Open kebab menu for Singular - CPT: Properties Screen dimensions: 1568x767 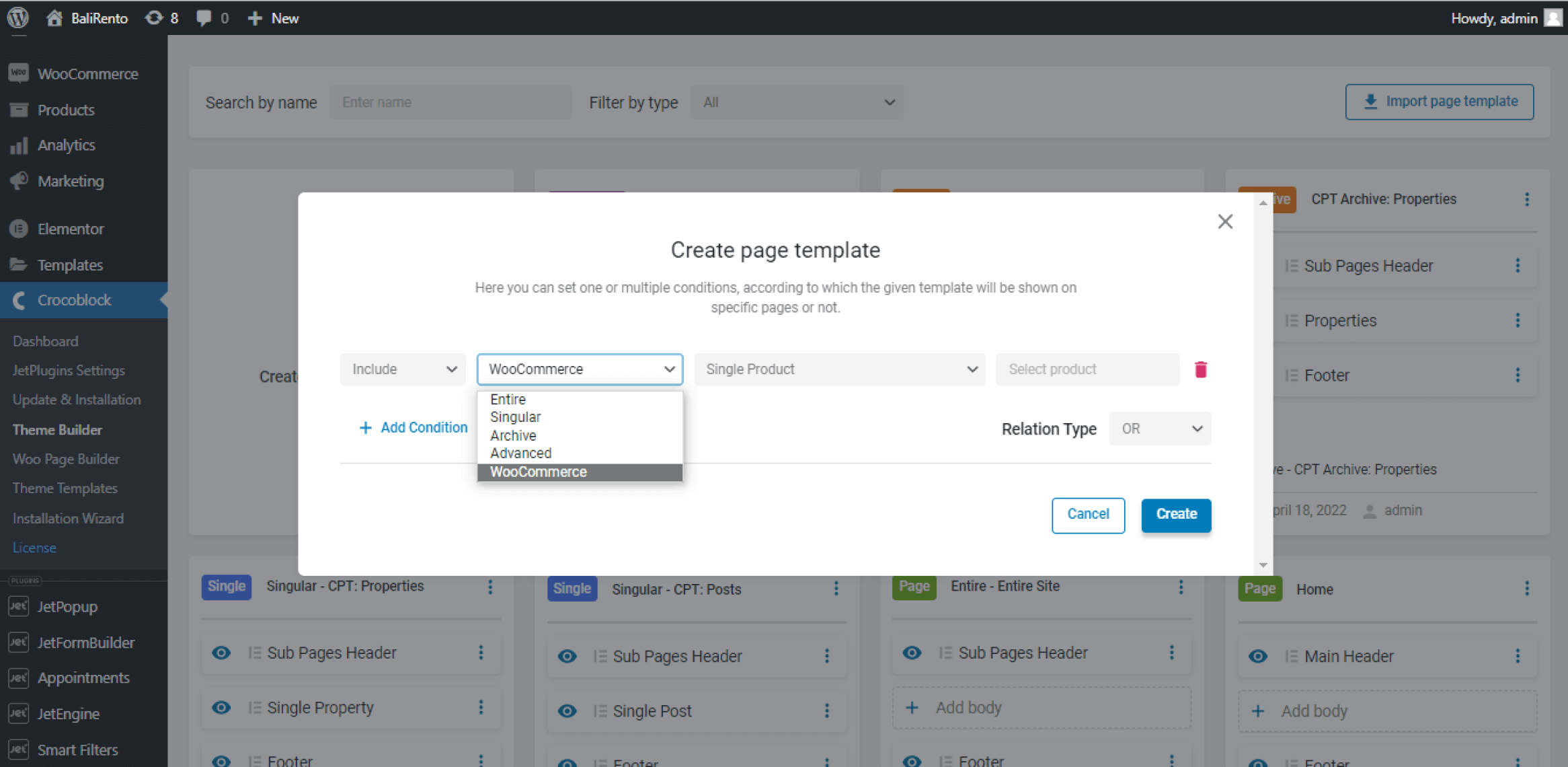(490, 587)
